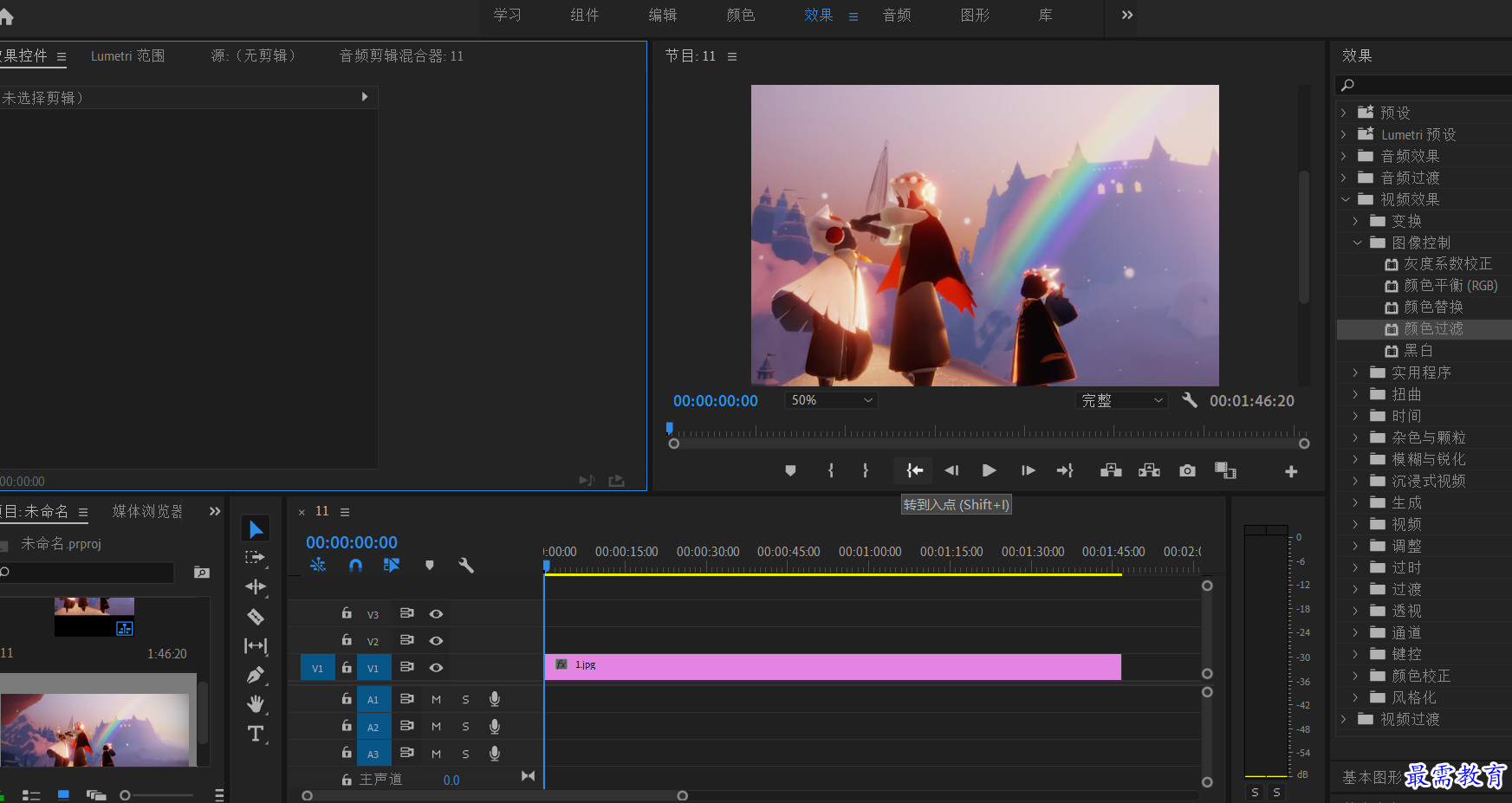1512x803 pixels.
Task: Open the comparison view button
Action: tap(1225, 470)
